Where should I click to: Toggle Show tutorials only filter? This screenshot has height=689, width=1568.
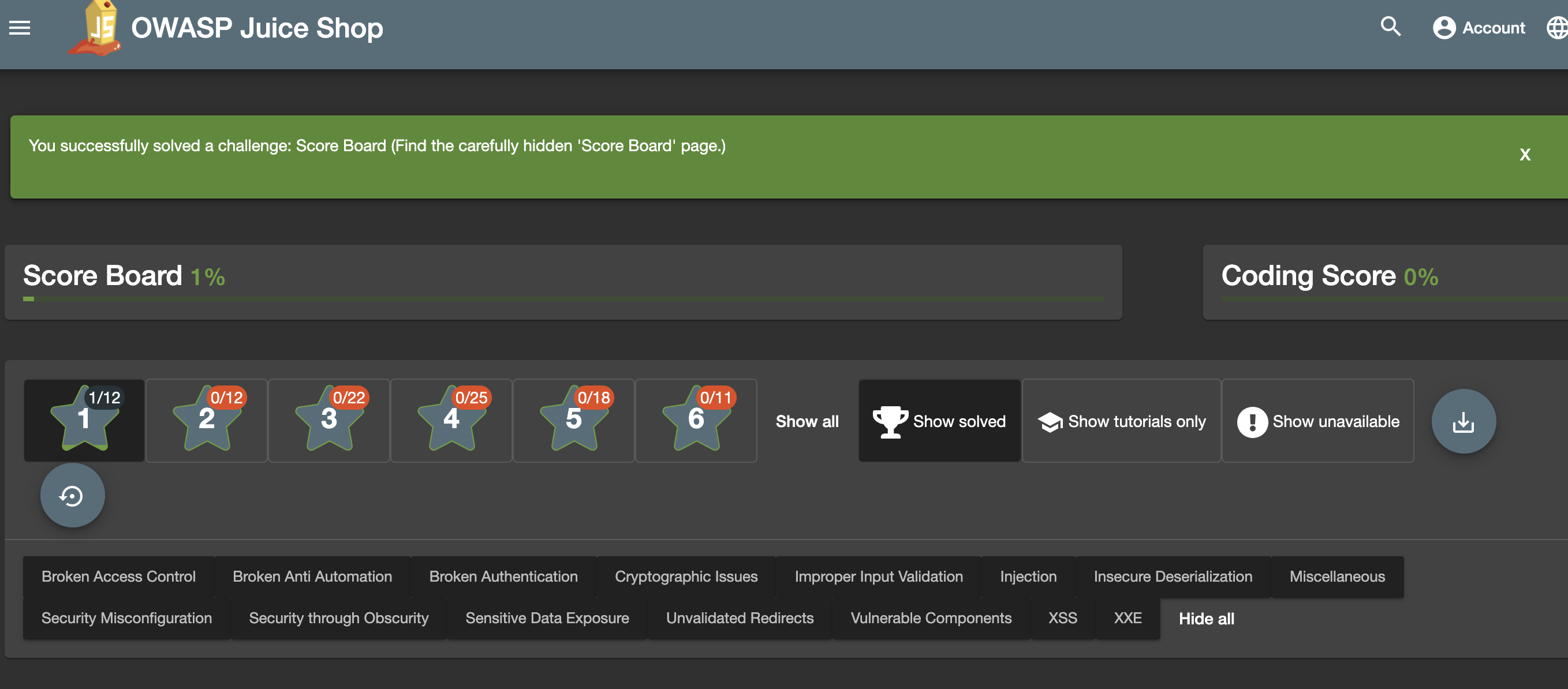[1121, 421]
